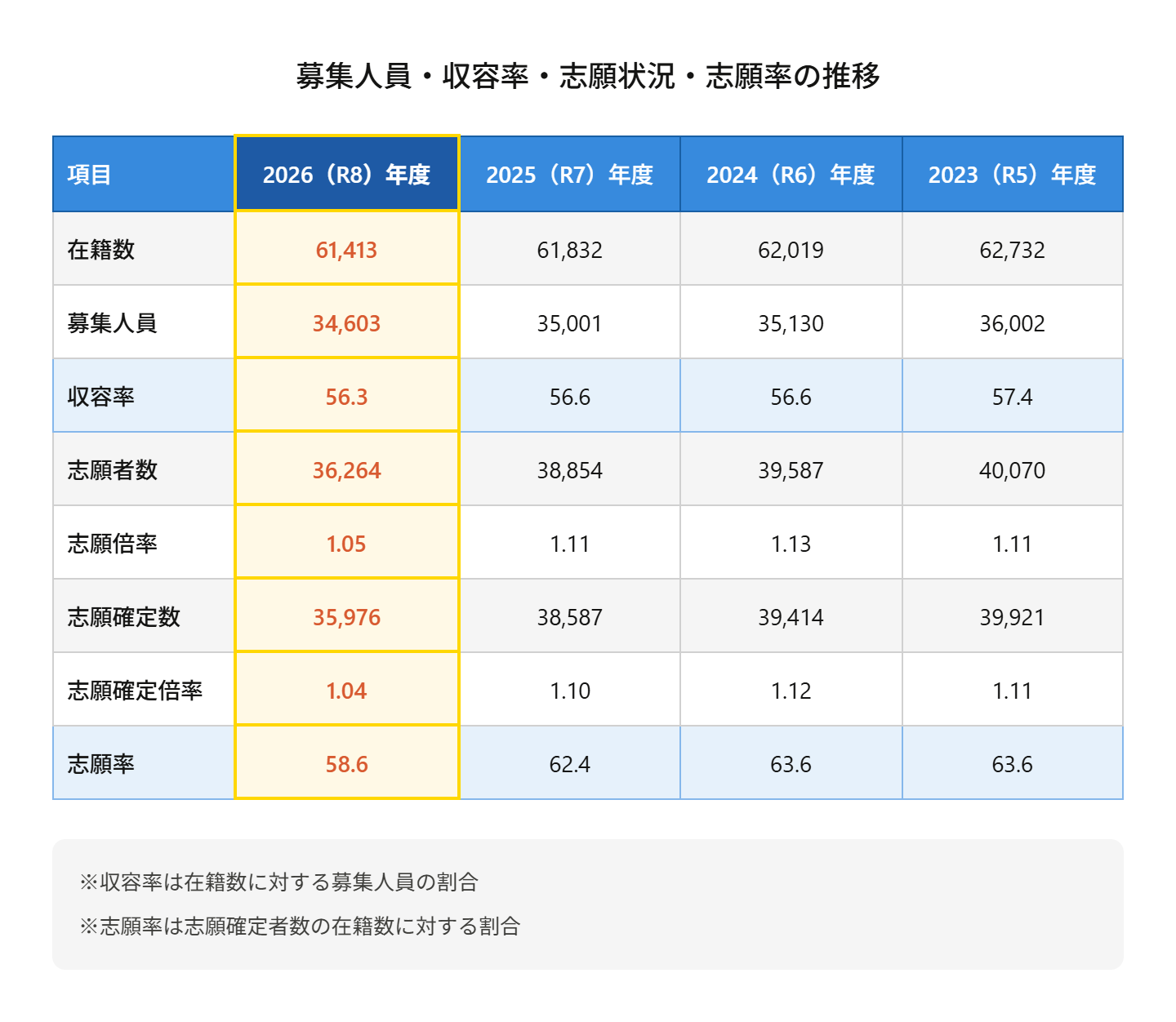This screenshot has height=1022, width=1176.
Task: Click the 志願者数 row label
Action: click(x=112, y=470)
